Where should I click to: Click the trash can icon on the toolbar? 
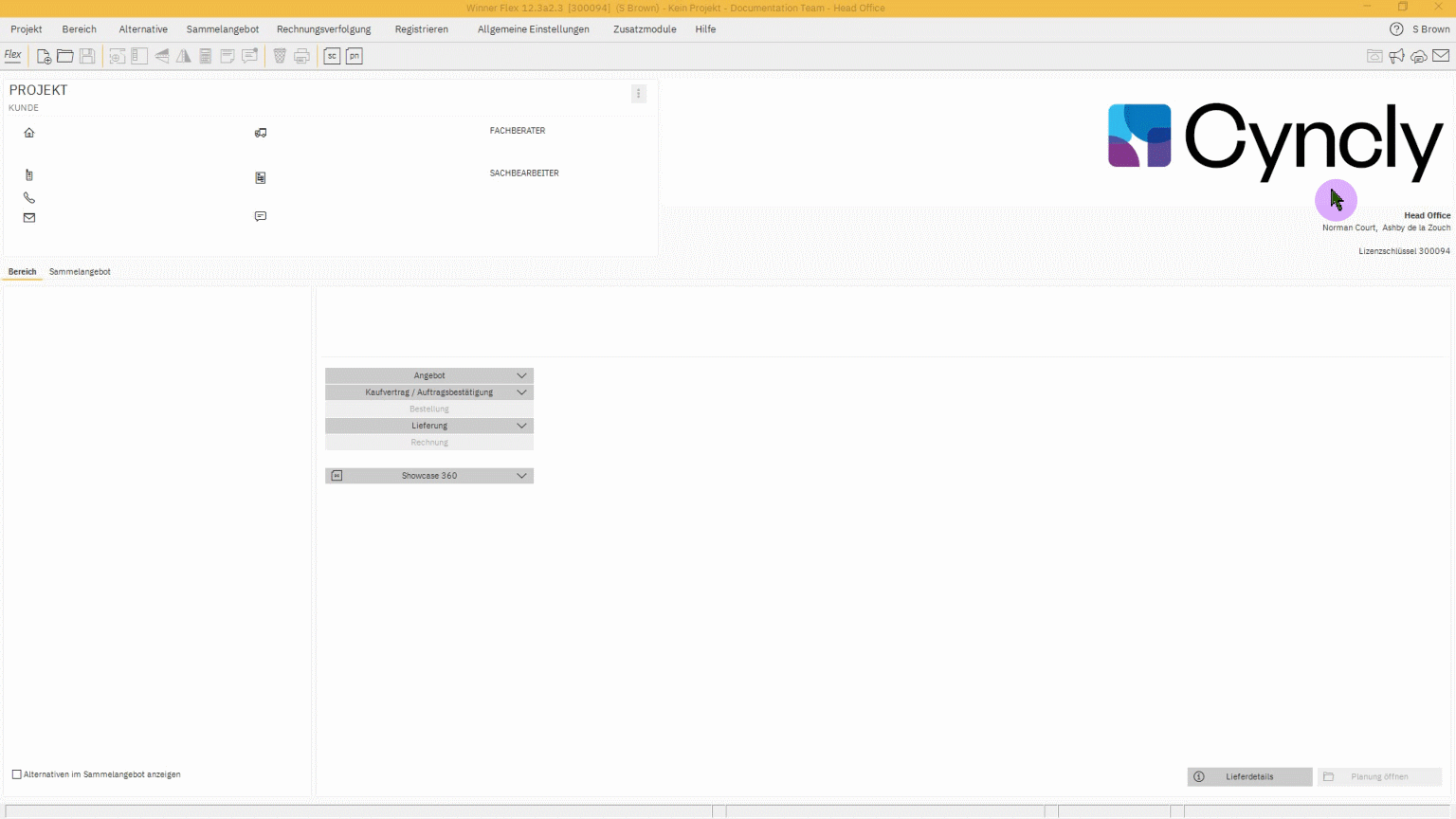pyautogui.click(x=279, y=56)
